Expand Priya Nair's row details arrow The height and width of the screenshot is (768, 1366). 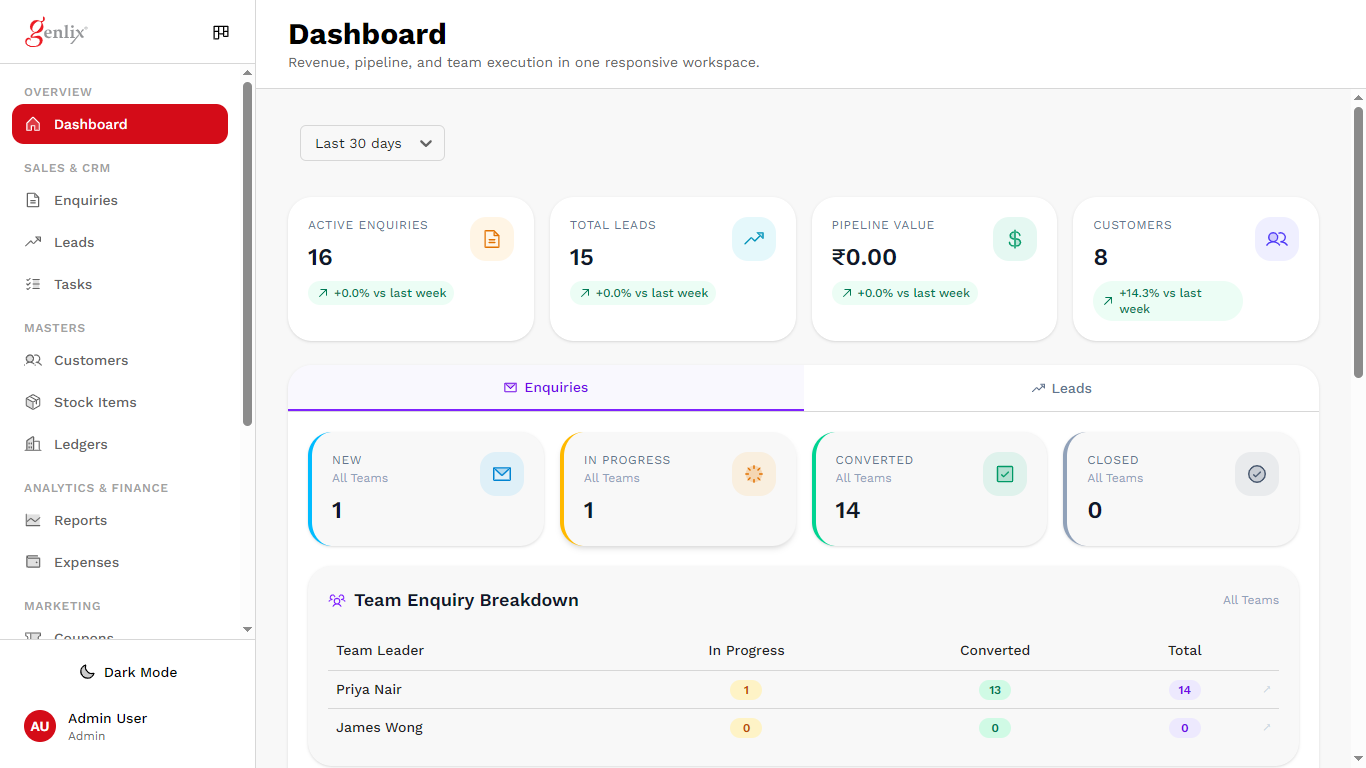click(1268, 689)
